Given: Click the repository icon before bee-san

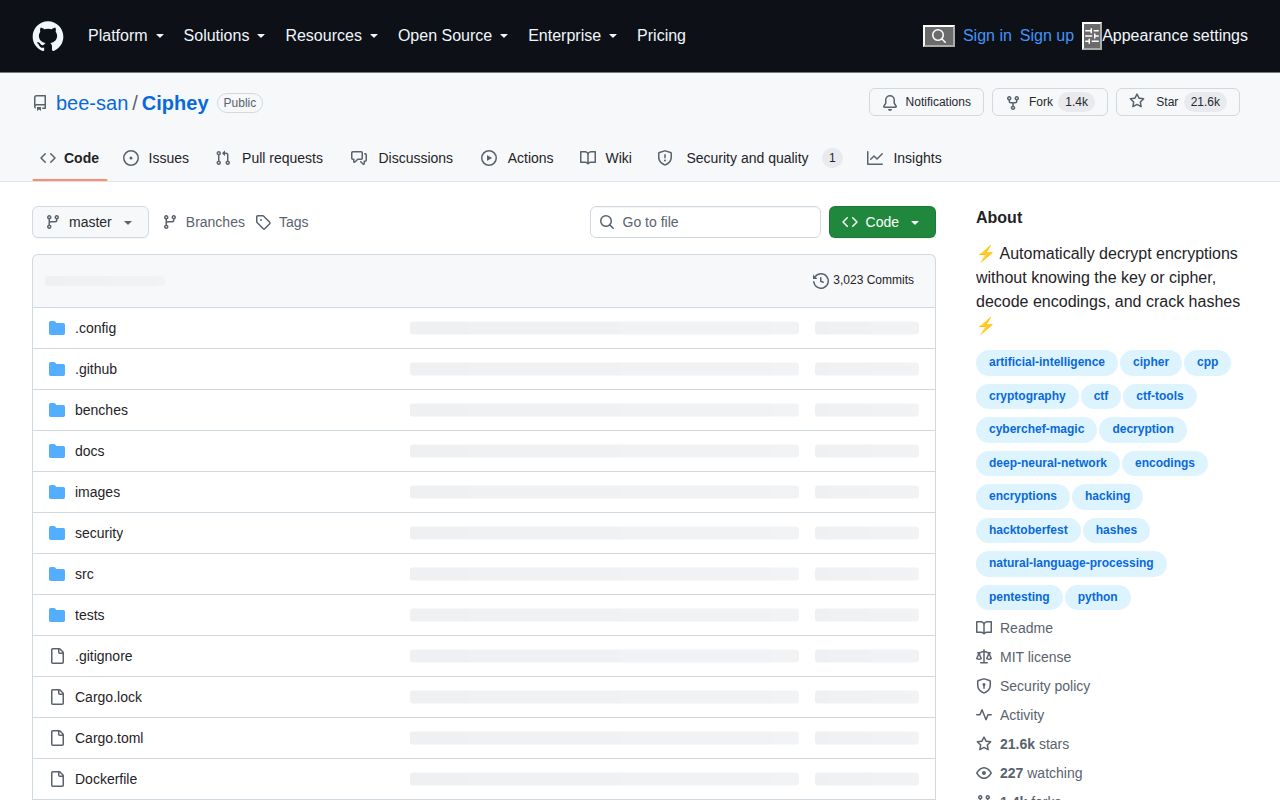Looking at the screenshot, I should pyautogui.click(x=40, y=103).
